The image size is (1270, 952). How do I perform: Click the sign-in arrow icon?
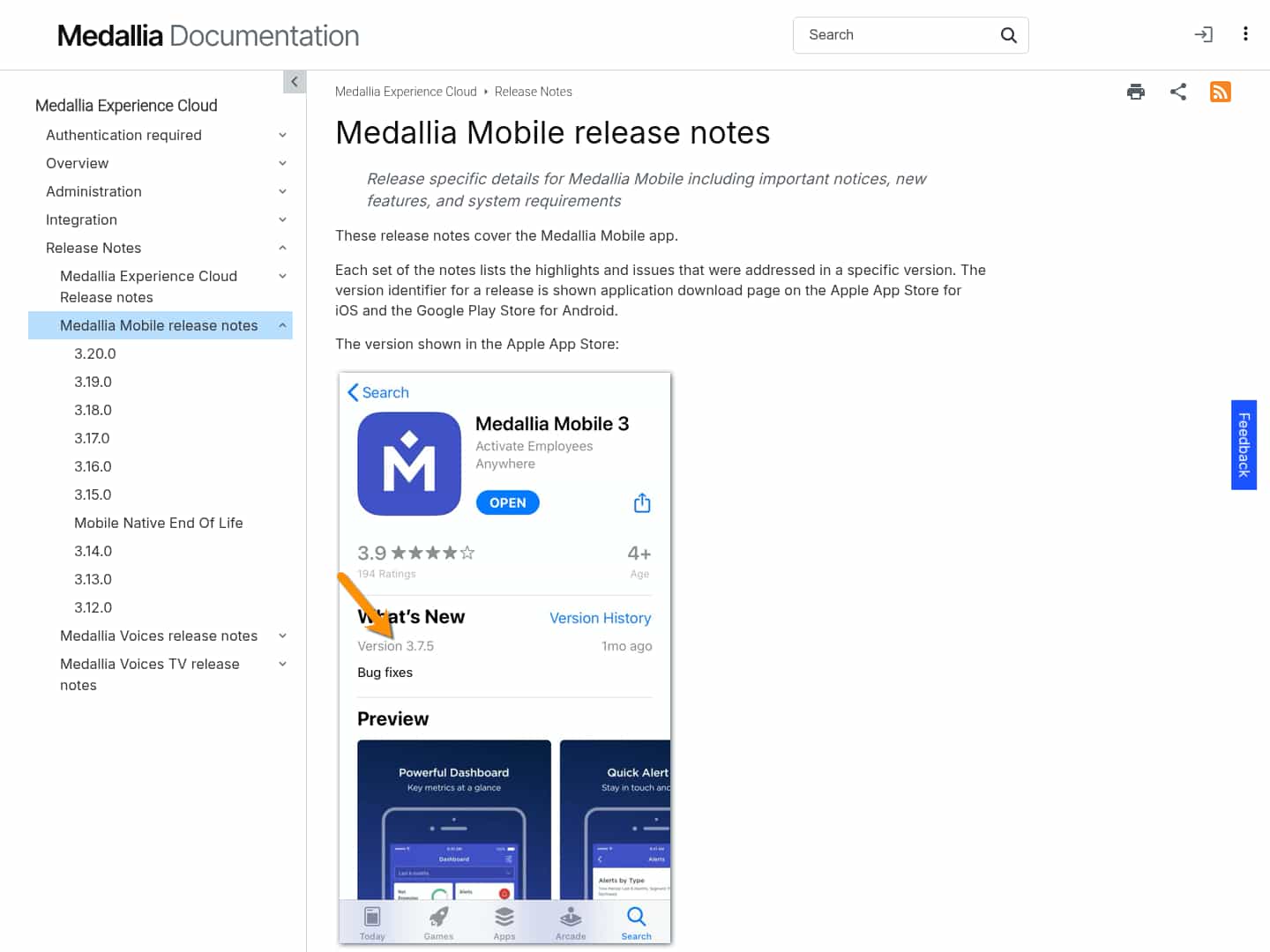(x=1204, y=34)
